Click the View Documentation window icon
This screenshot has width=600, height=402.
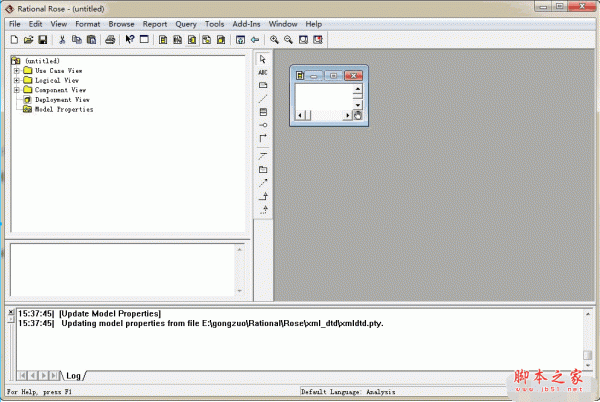[144, 39]
